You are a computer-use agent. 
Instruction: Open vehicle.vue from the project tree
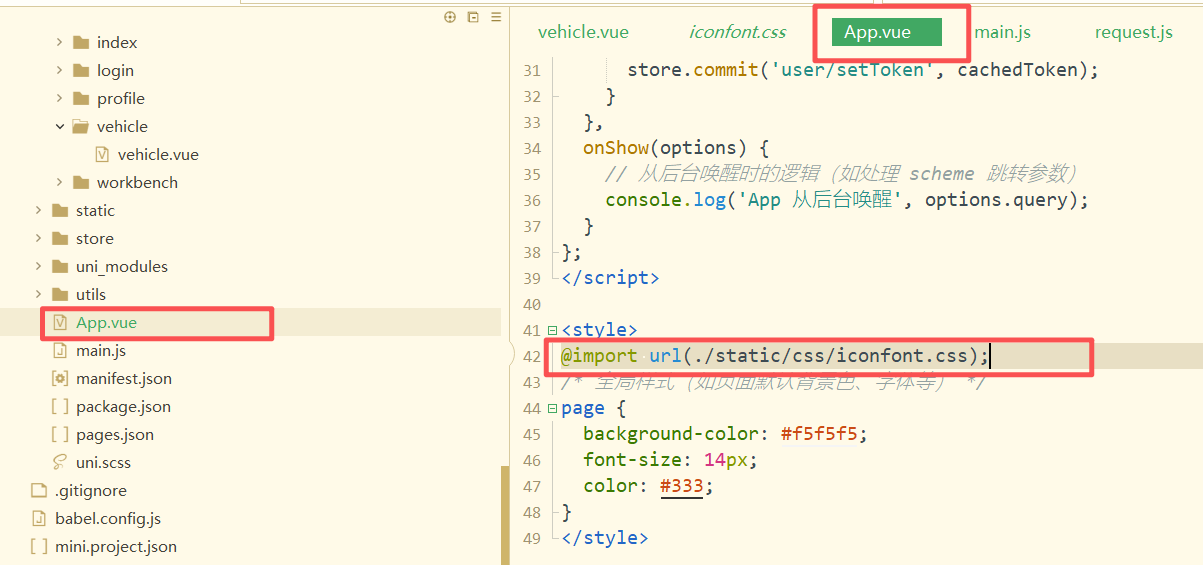click(x=158, y=154)
